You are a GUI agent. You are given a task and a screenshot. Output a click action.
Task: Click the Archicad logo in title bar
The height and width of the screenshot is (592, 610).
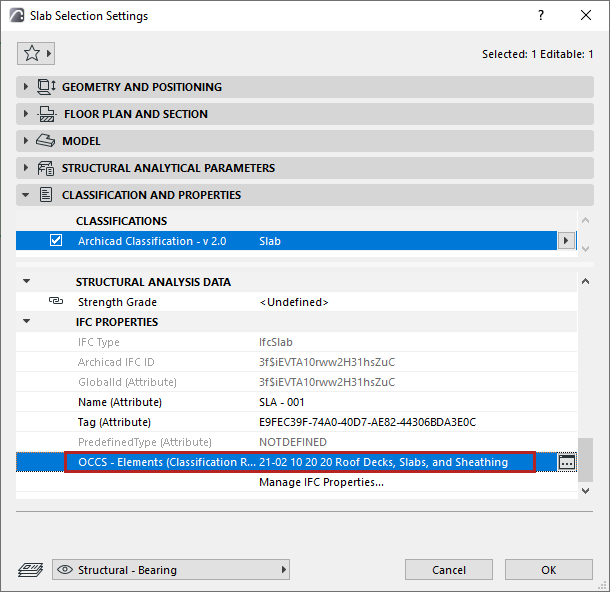(17, 16)
